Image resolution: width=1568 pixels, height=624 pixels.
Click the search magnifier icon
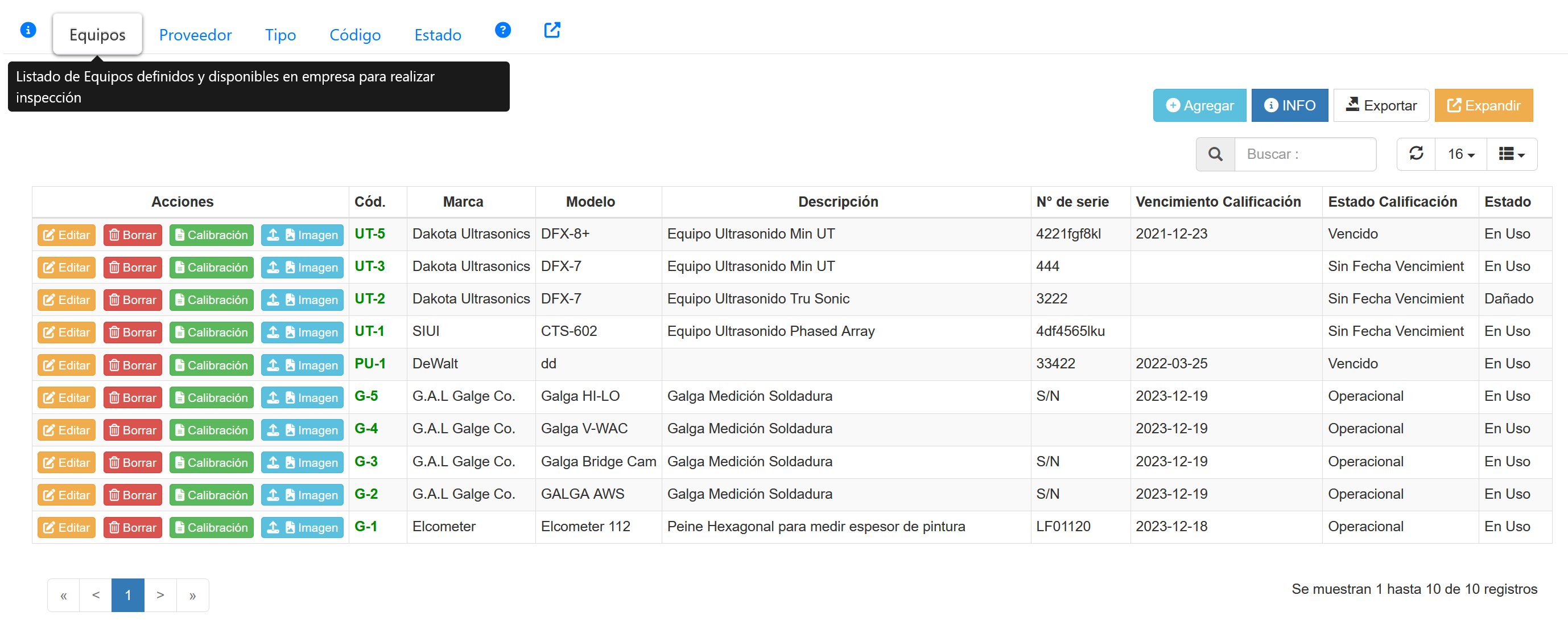[x=1215, y=154]
